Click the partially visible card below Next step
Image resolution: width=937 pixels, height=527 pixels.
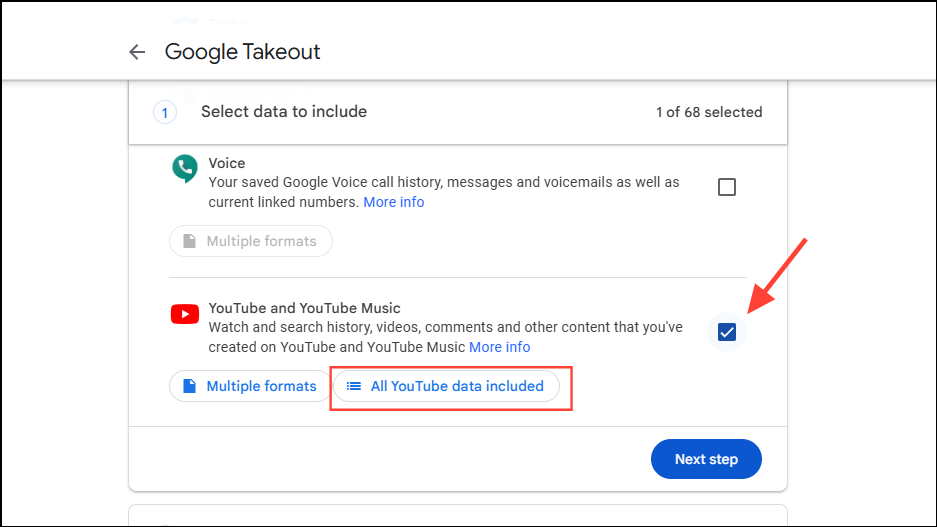458,517
